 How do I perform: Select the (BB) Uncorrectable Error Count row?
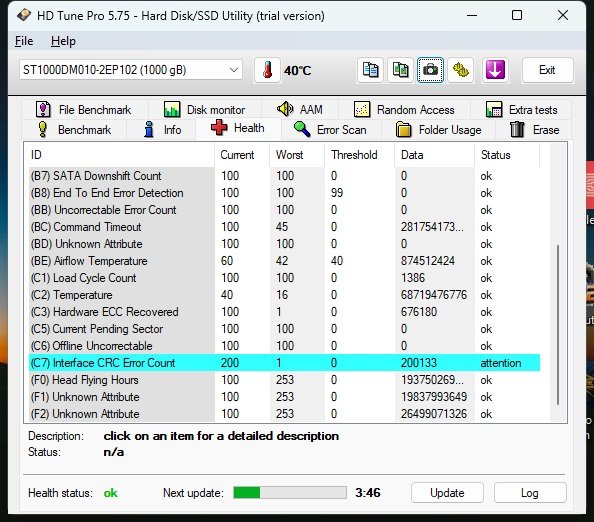click(284, 210)
